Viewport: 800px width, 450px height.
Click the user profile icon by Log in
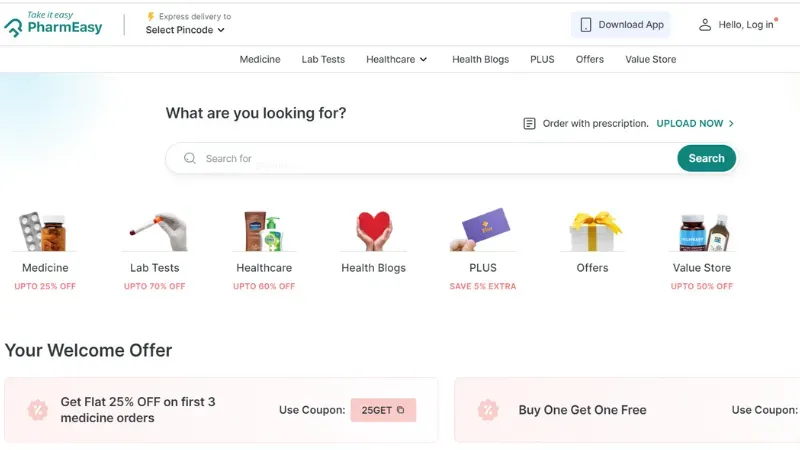click(705, 24)
